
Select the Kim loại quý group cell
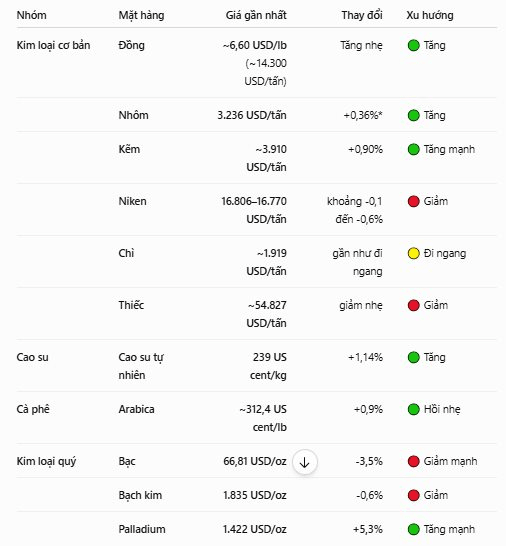[x=46, y=461]
